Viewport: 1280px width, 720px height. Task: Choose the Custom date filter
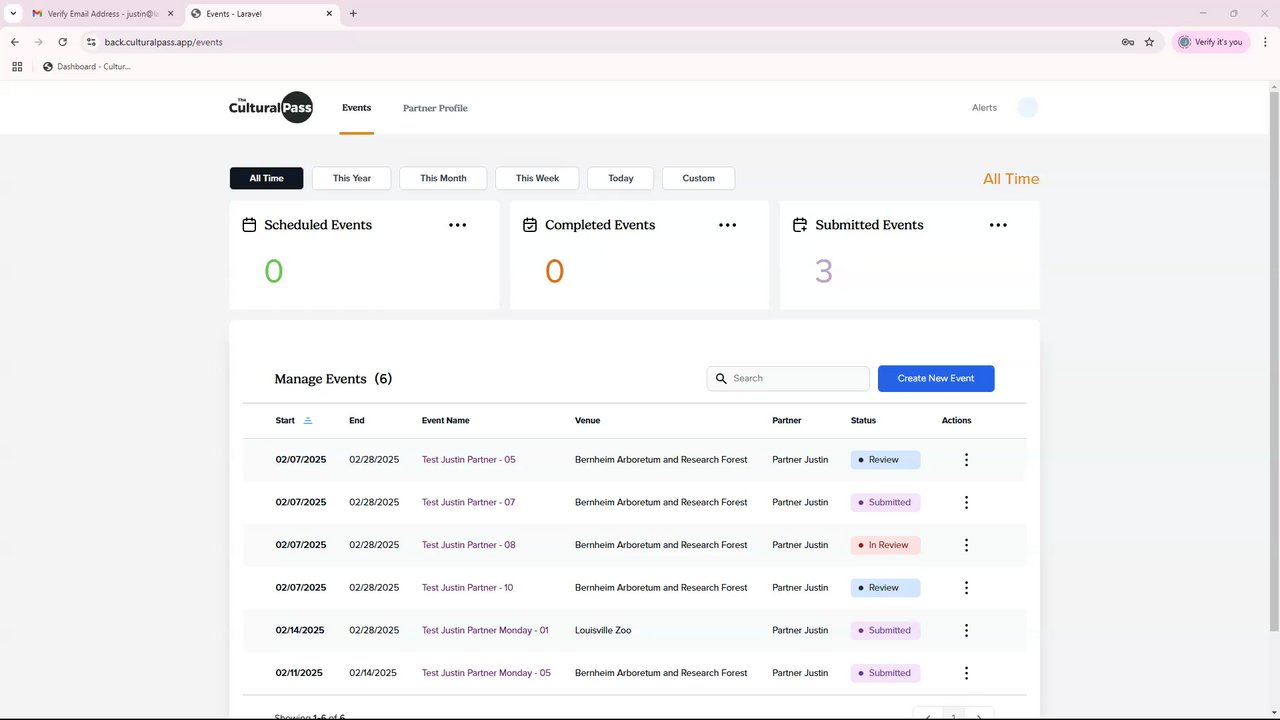(699, 178)
